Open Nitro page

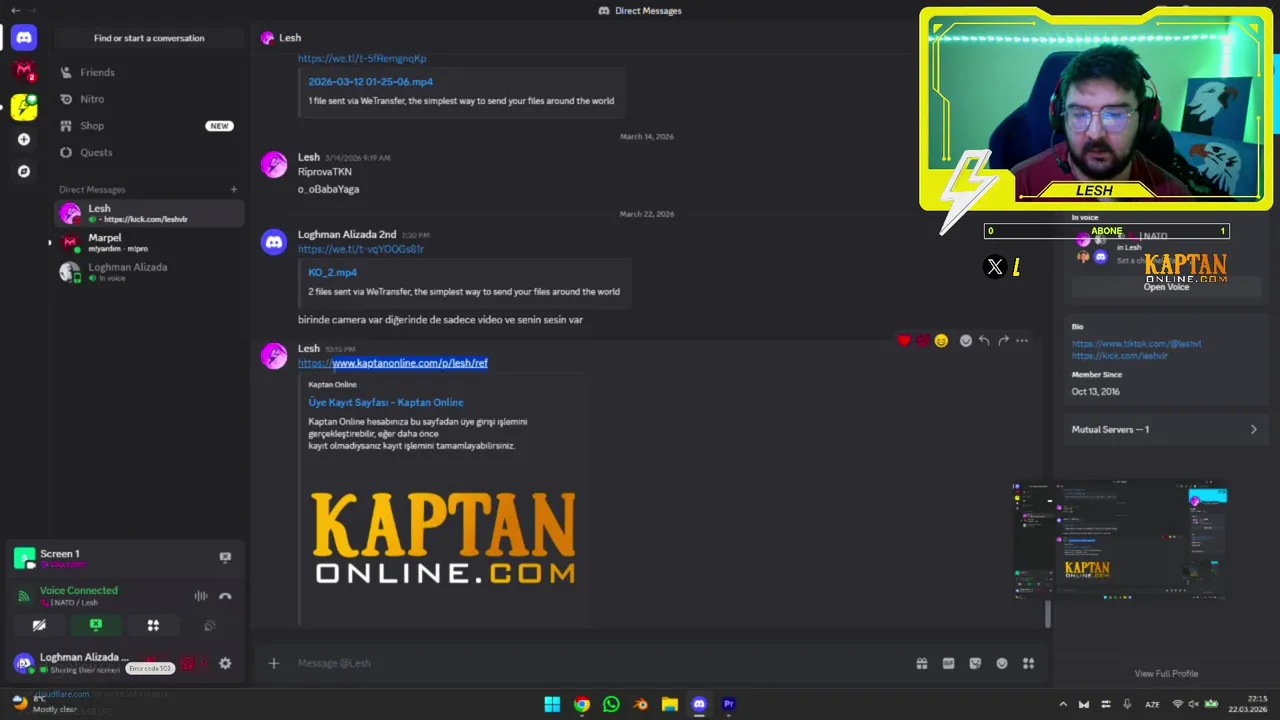point(148,99)
